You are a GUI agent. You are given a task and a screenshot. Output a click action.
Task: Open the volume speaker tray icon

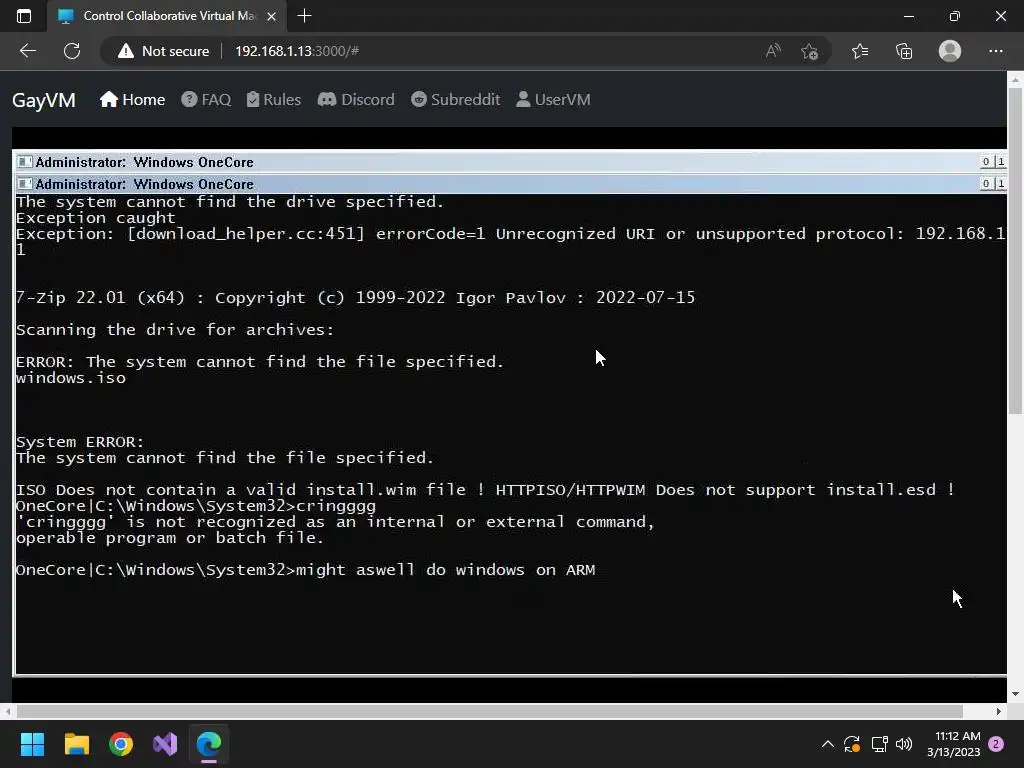click(x=904, y=744)
